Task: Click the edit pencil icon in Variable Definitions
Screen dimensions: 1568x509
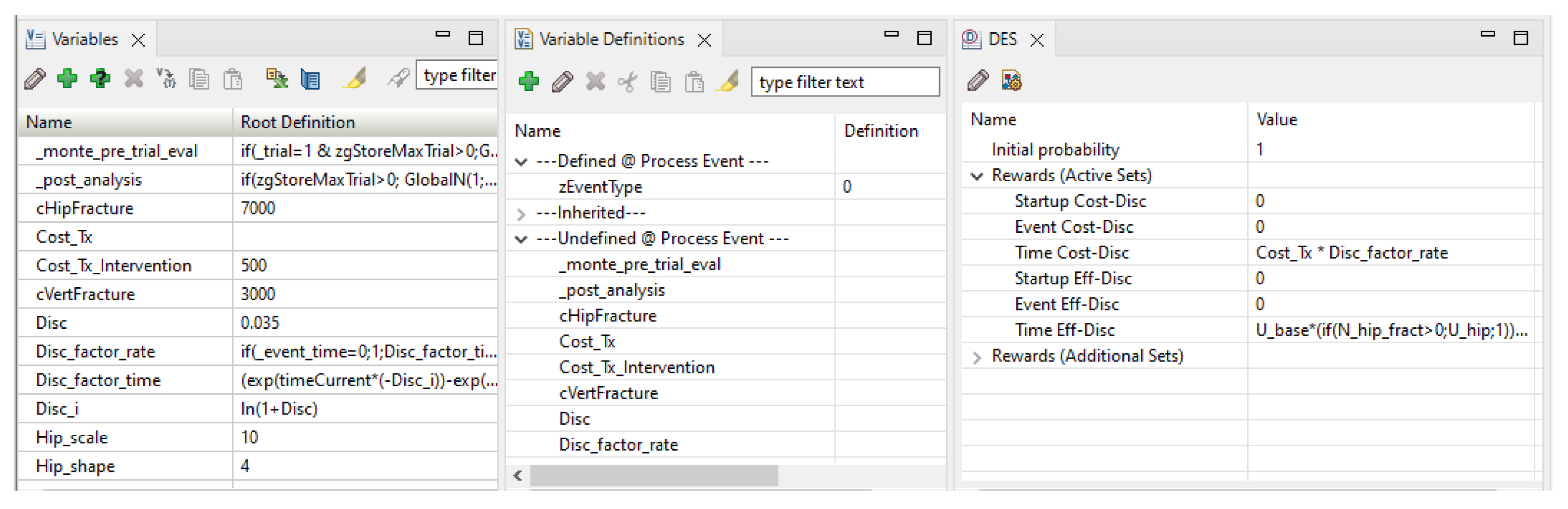Action: pyautogui.click(x=562, y=81)
